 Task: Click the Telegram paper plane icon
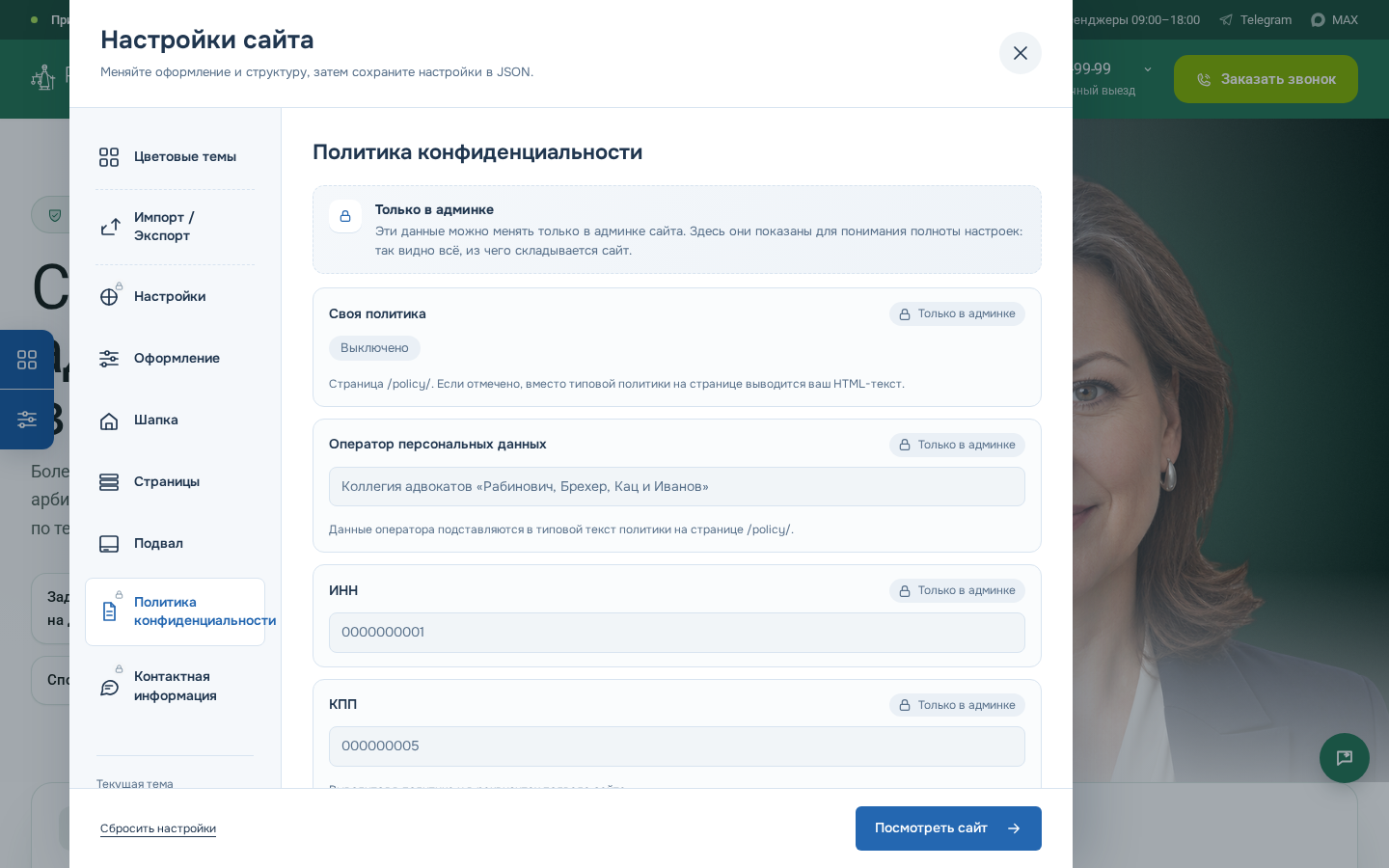pos(1226,20)
